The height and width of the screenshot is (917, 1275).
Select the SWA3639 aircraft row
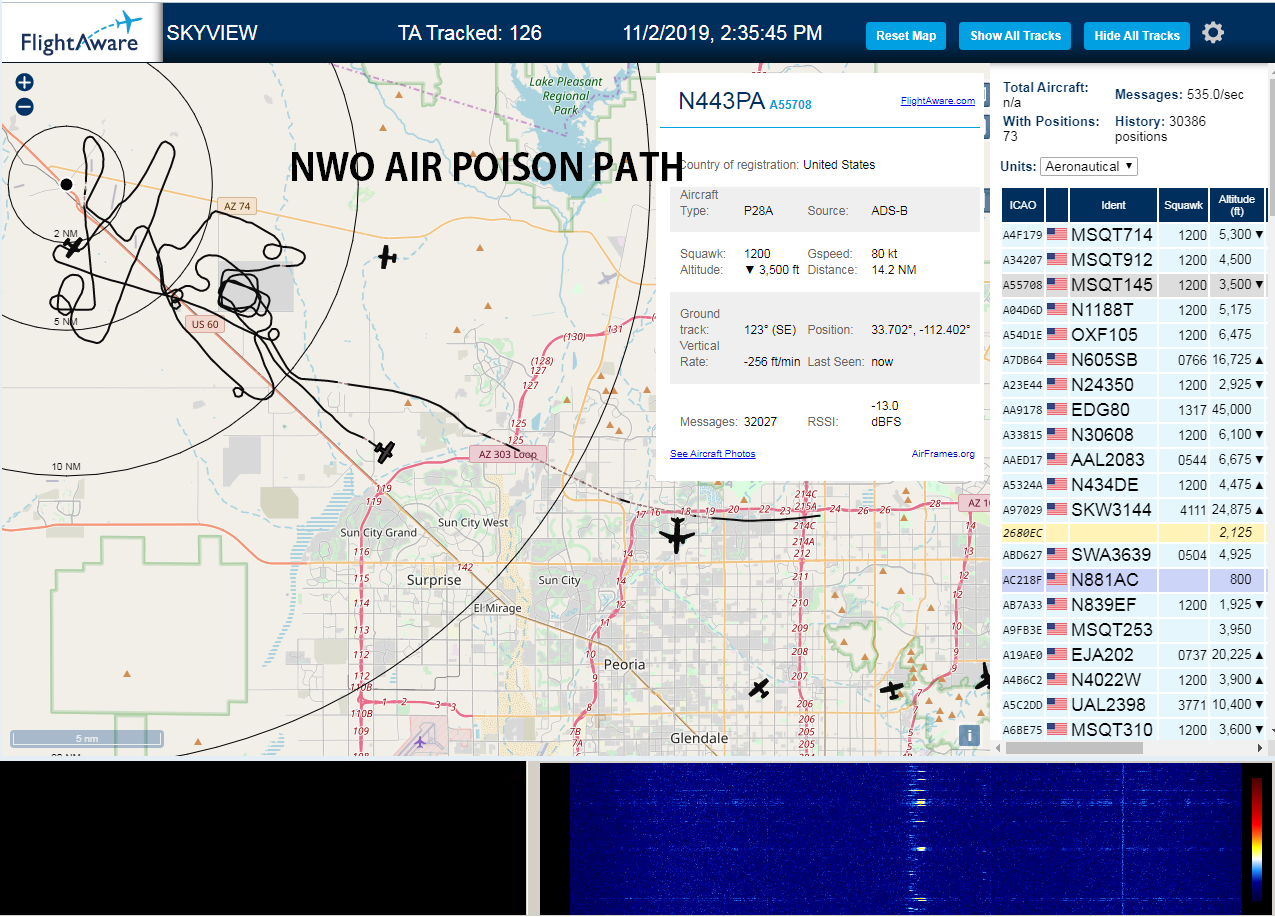(1134, 555)
